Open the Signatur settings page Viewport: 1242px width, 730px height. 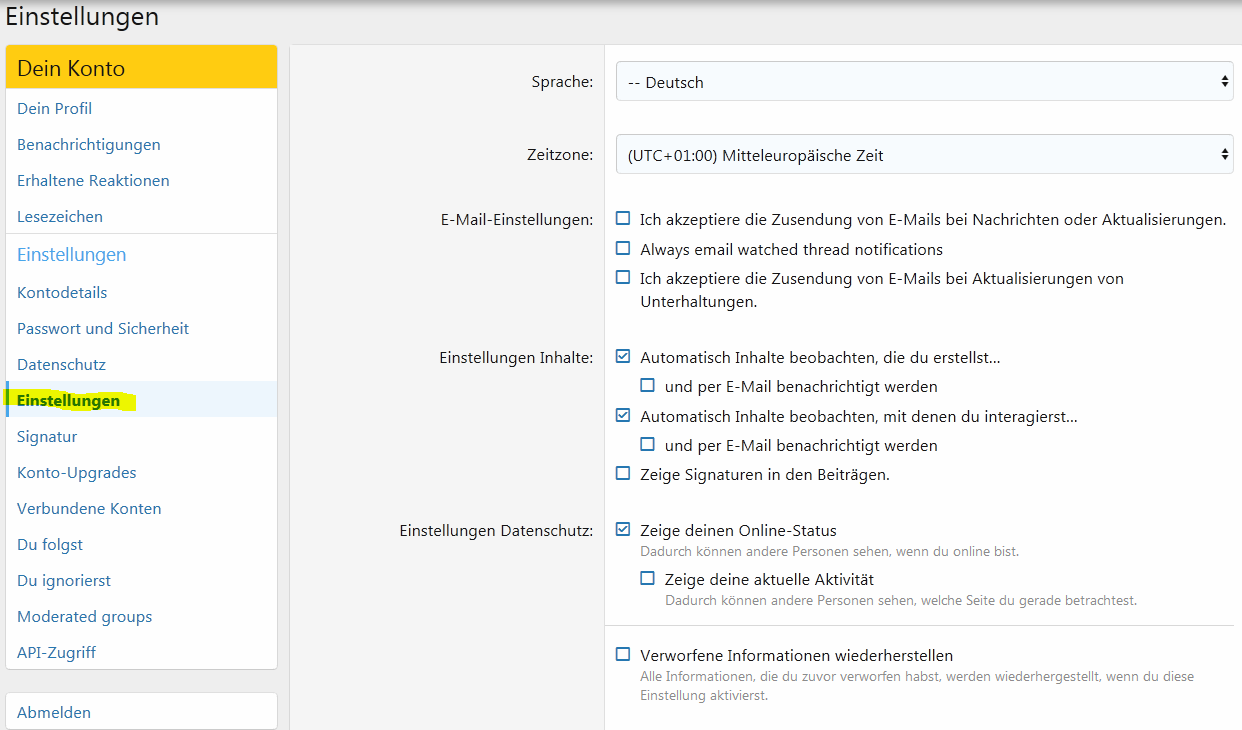coord(47,436)
